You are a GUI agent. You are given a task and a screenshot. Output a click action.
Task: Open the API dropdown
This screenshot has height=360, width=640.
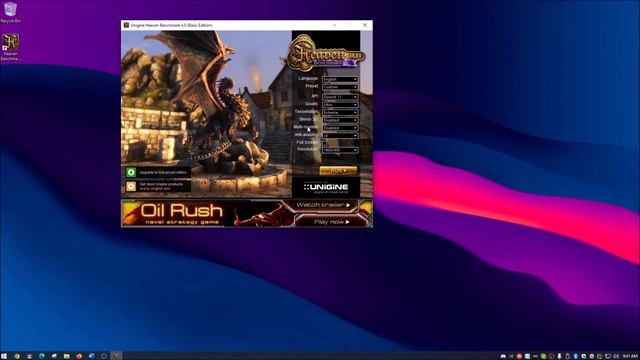[x=340, y=97]
